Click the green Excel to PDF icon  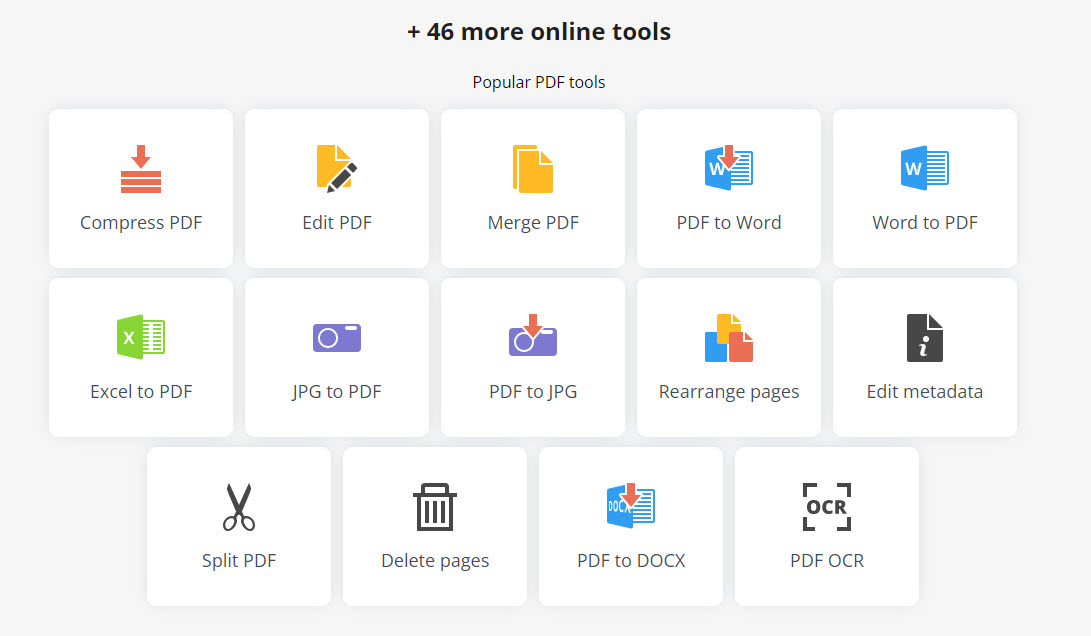point(141,337)
